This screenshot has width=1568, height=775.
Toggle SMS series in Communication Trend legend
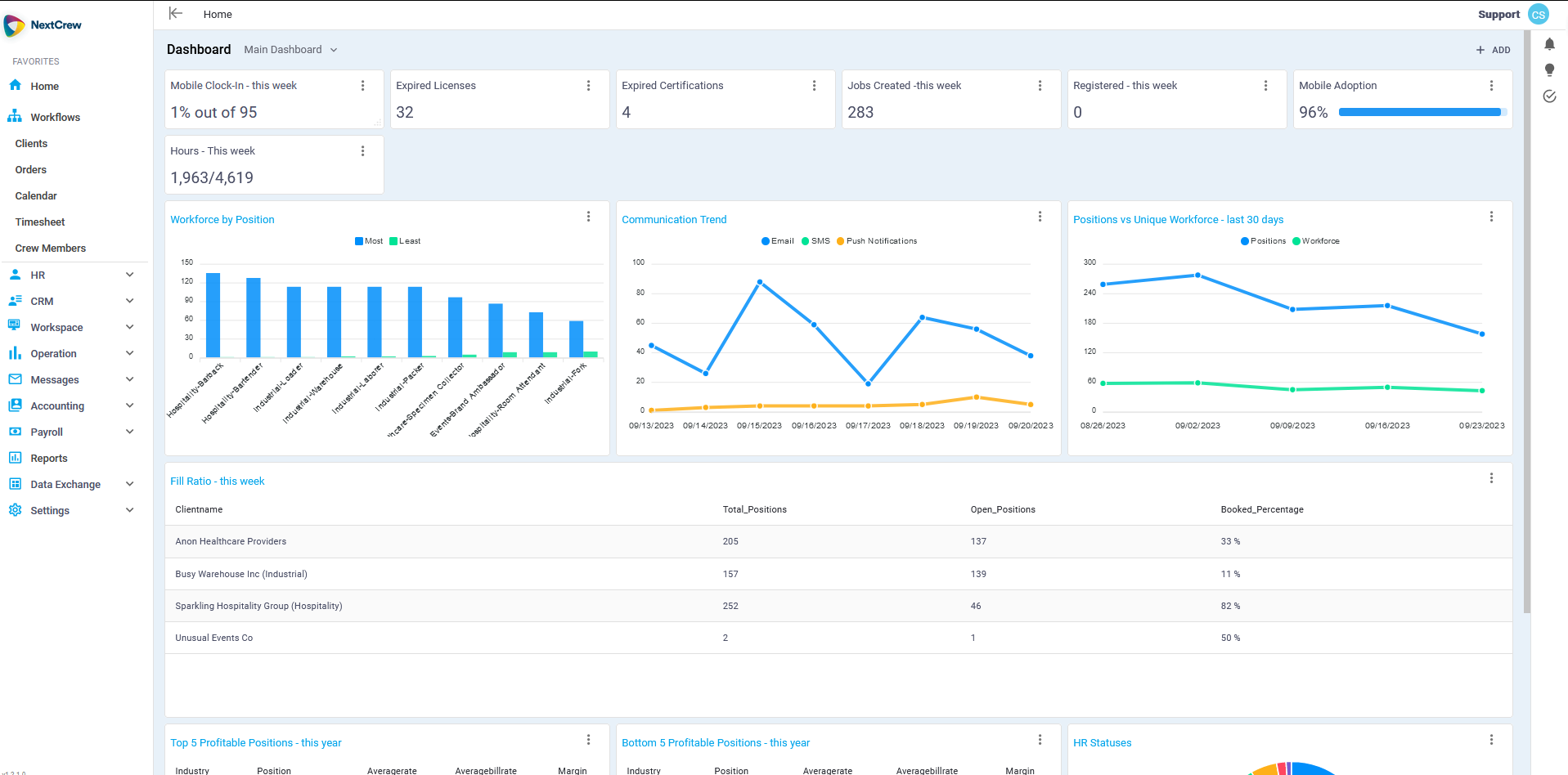click(x=815, y=241)
